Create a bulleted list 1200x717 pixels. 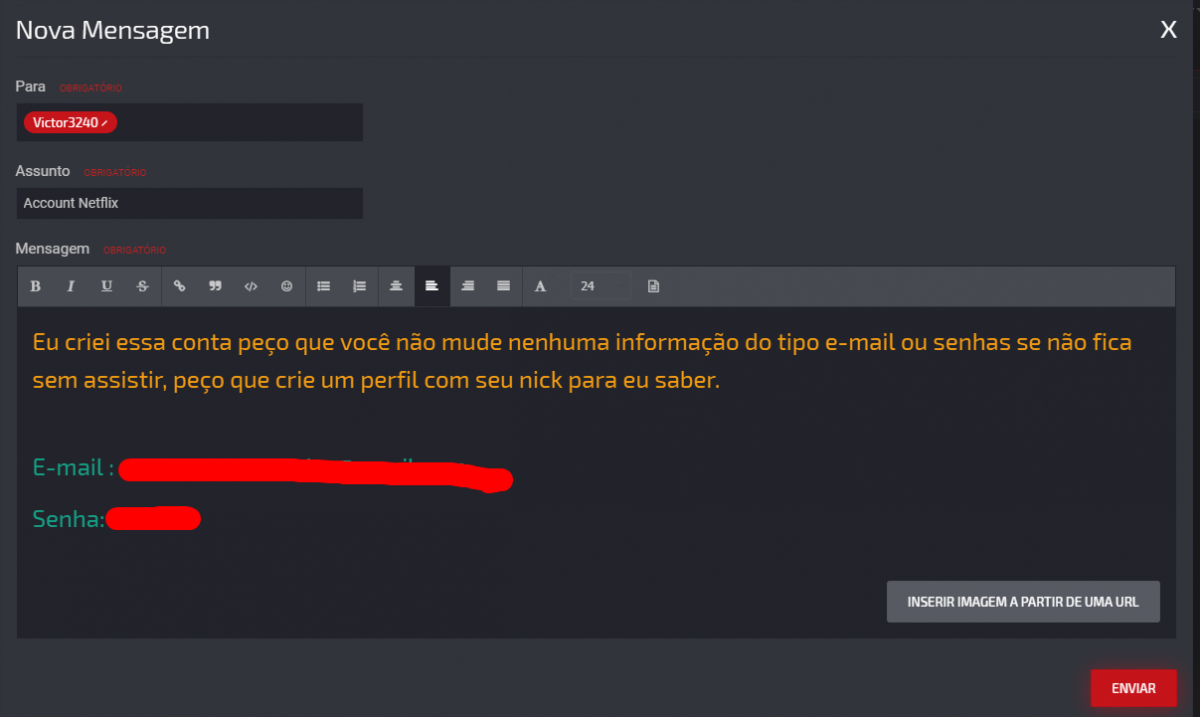(x=324, y=286)
